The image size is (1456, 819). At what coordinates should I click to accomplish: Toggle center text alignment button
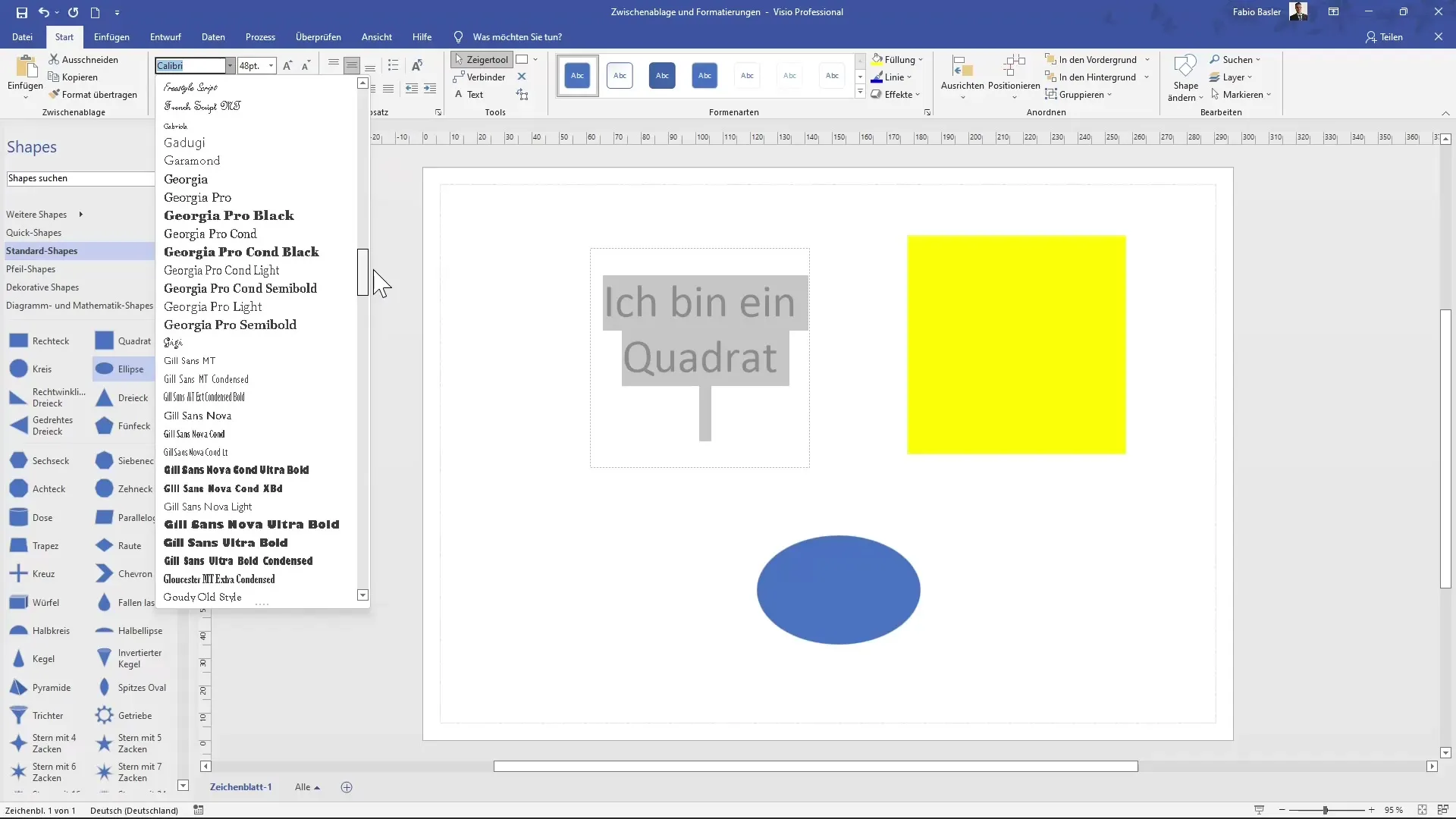pos(351,65)
